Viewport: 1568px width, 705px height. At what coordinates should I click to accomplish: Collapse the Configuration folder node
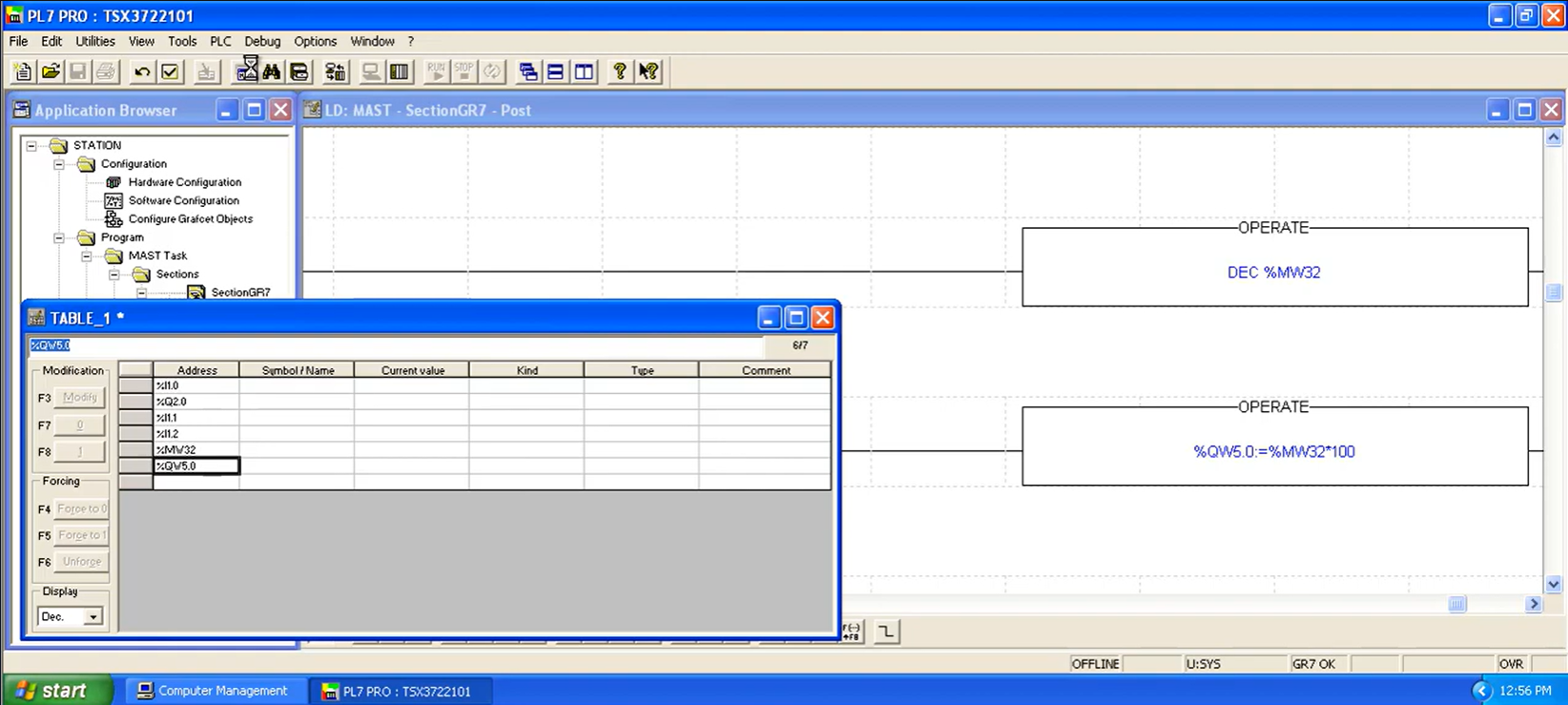(x=59, y=164)
